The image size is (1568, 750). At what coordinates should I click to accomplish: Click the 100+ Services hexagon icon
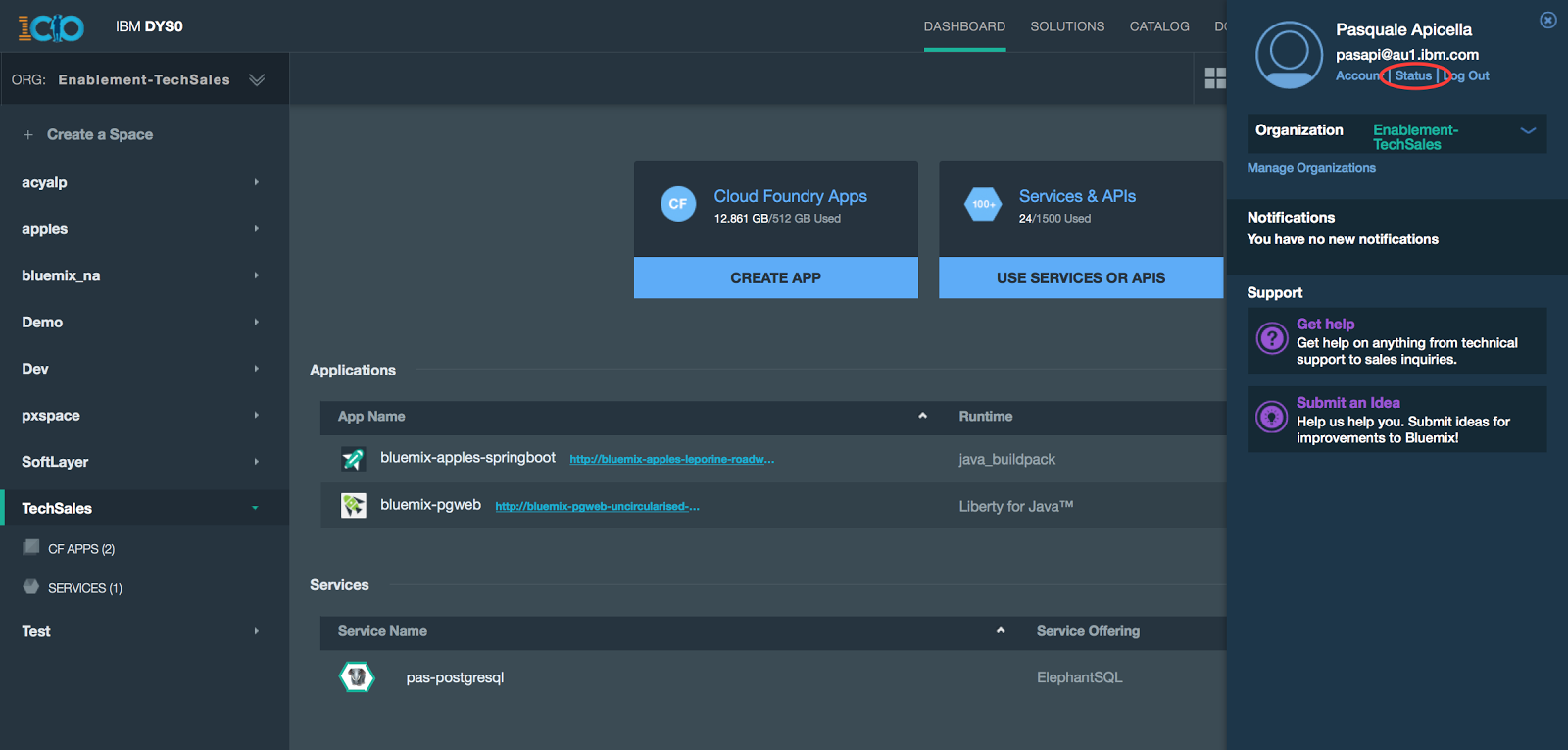tap(983, 204)
